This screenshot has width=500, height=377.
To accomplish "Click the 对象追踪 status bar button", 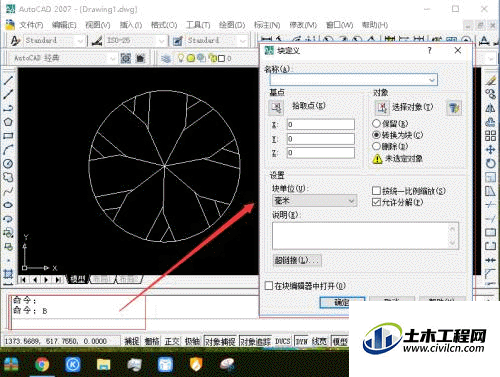I will (256, 341).
